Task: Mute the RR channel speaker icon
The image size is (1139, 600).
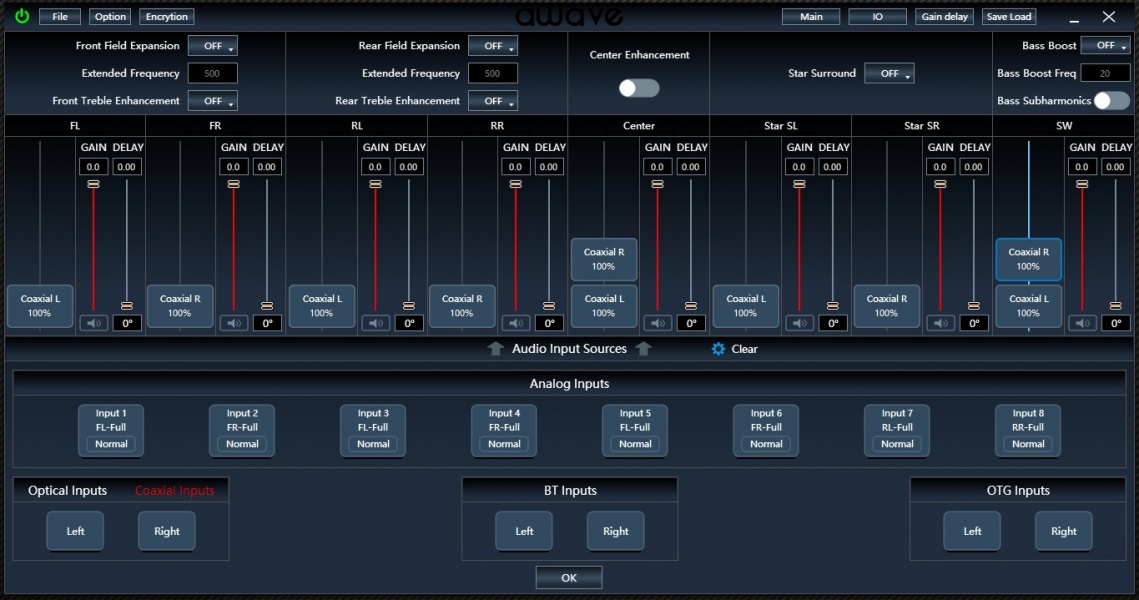Action: (x=516, y=323)
